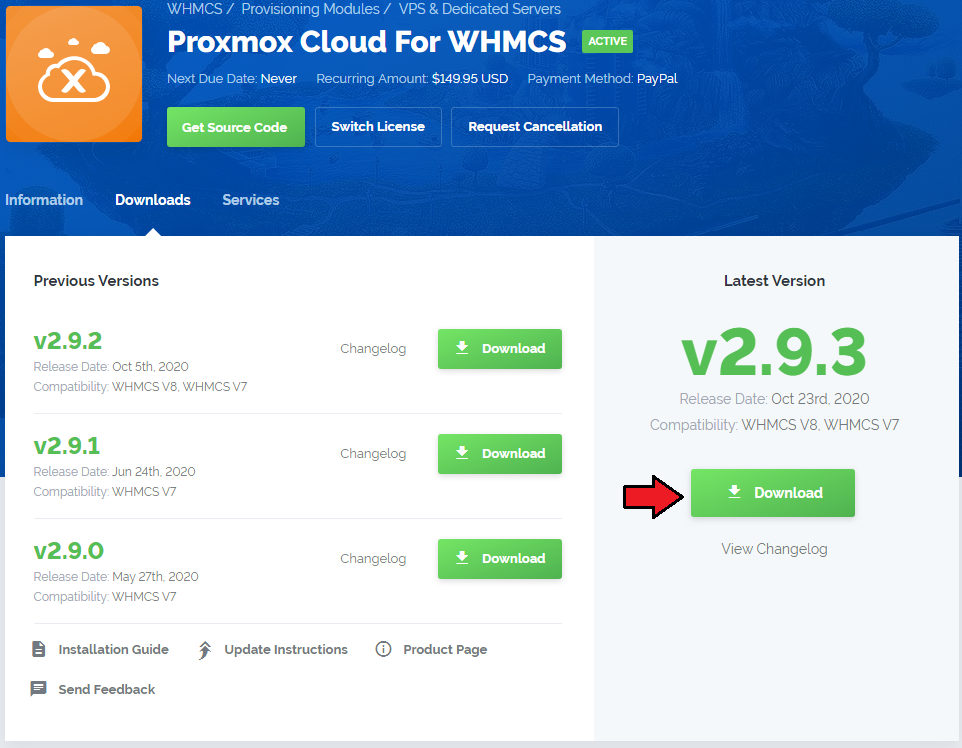
Task: Select the Next Due Date Never text
Action: click(x=232, y=79)
